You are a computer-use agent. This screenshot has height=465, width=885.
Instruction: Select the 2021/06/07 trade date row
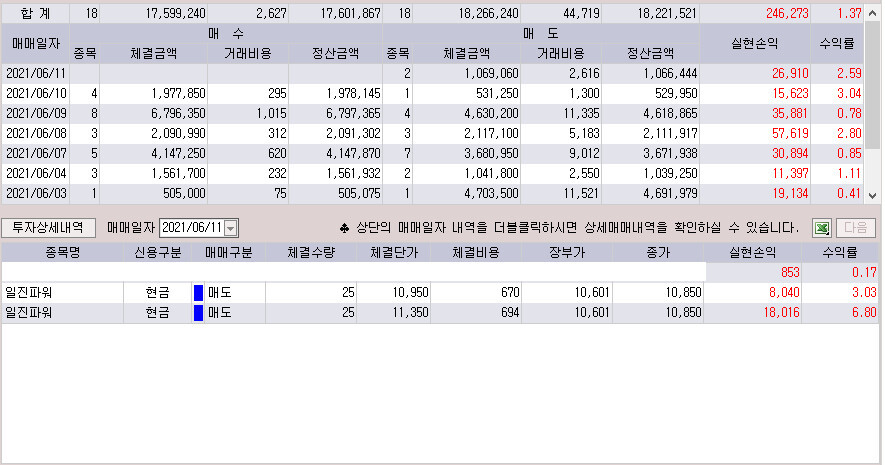click(x=432, y=153)
